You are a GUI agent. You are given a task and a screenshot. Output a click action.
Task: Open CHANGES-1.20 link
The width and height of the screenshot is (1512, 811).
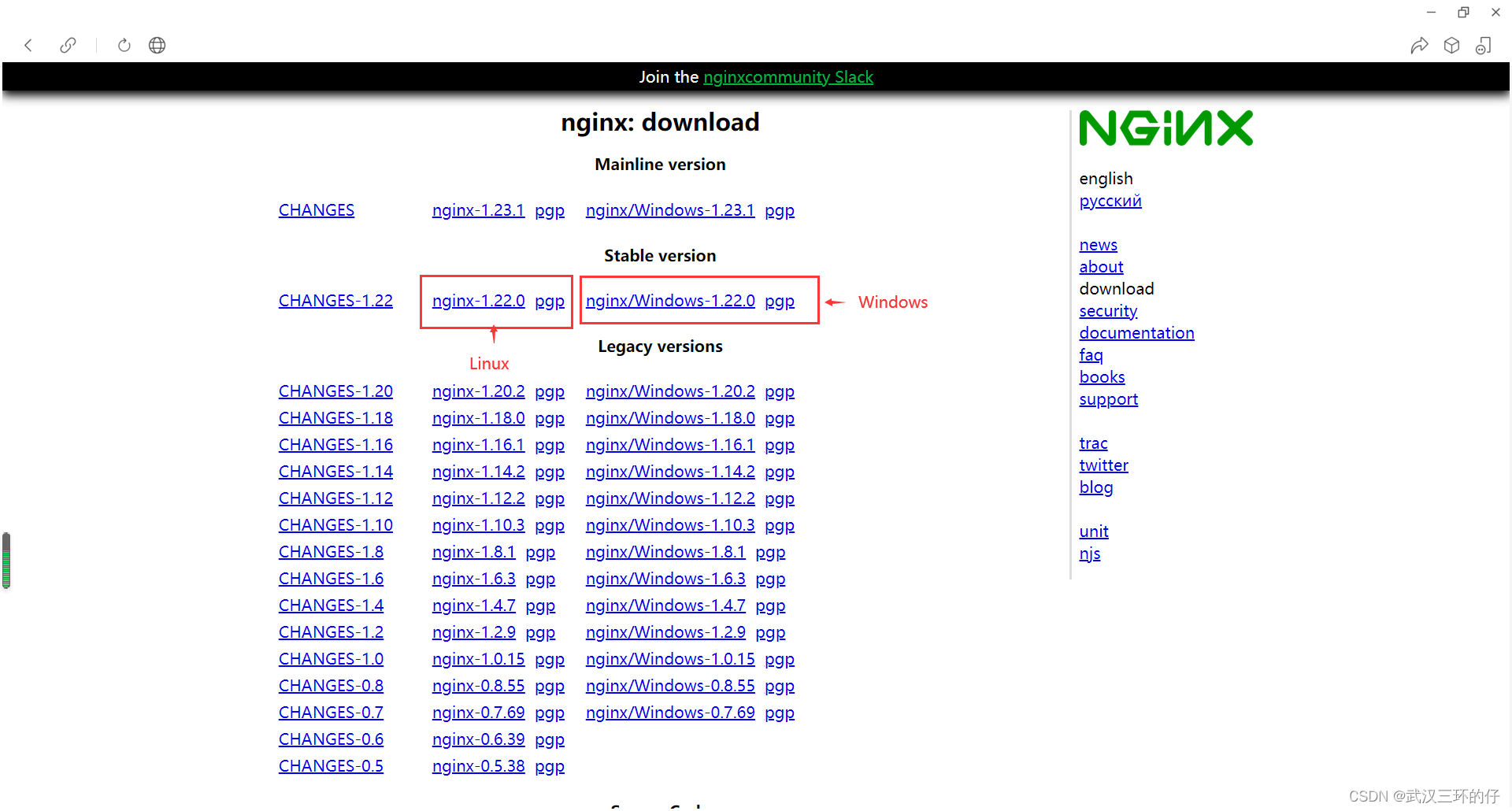click(x=335, y=391)
